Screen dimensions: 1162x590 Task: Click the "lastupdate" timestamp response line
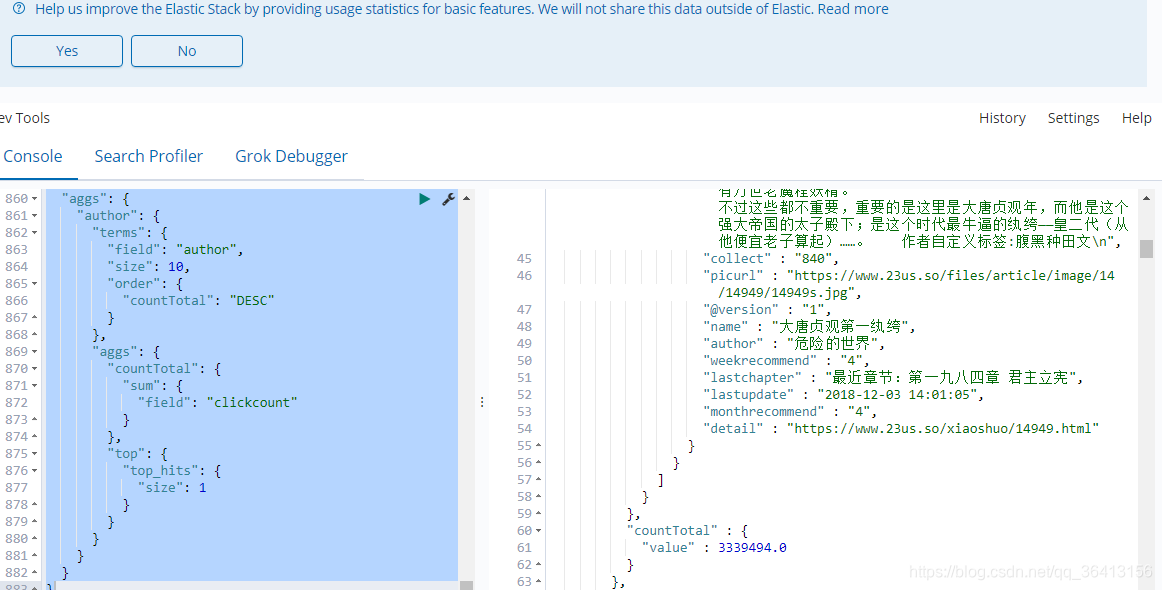tap(843, 395)
